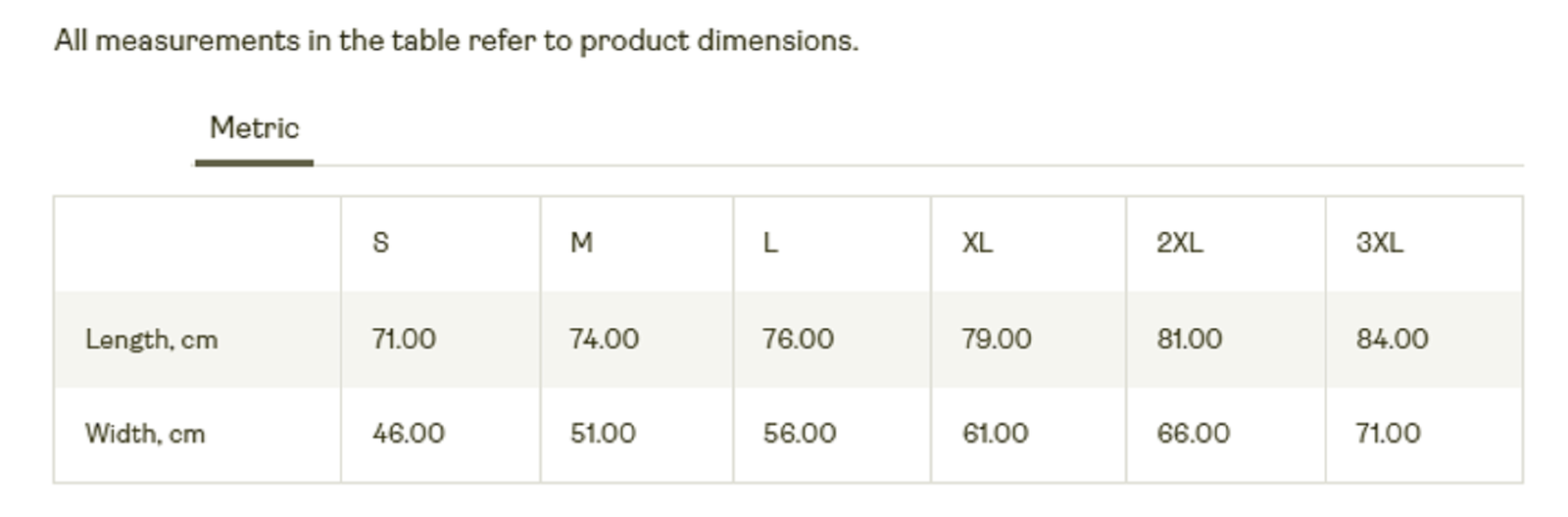1568x517 pixels.
Task: Click the product dimensions note text
Action: (x=456, y=41)
